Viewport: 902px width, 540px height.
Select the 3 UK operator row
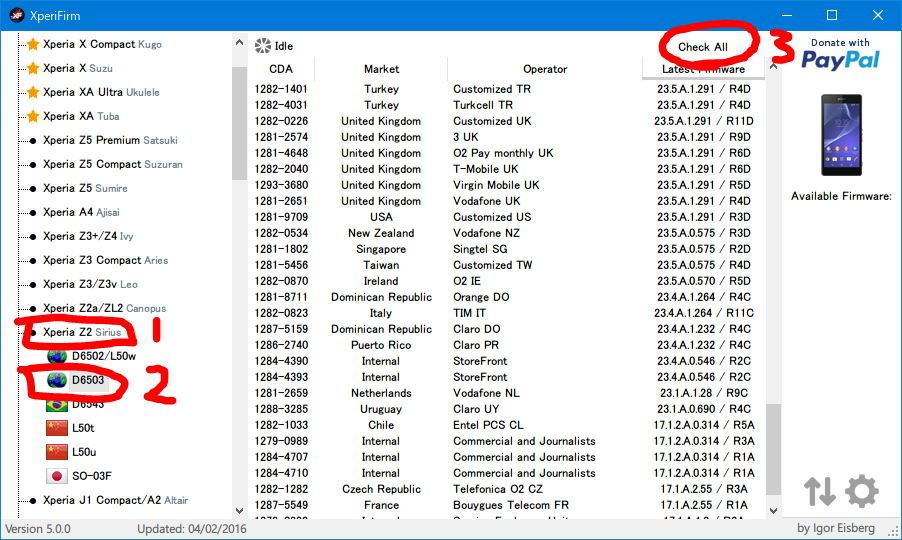pyautogui.click(x=507, y=137)
